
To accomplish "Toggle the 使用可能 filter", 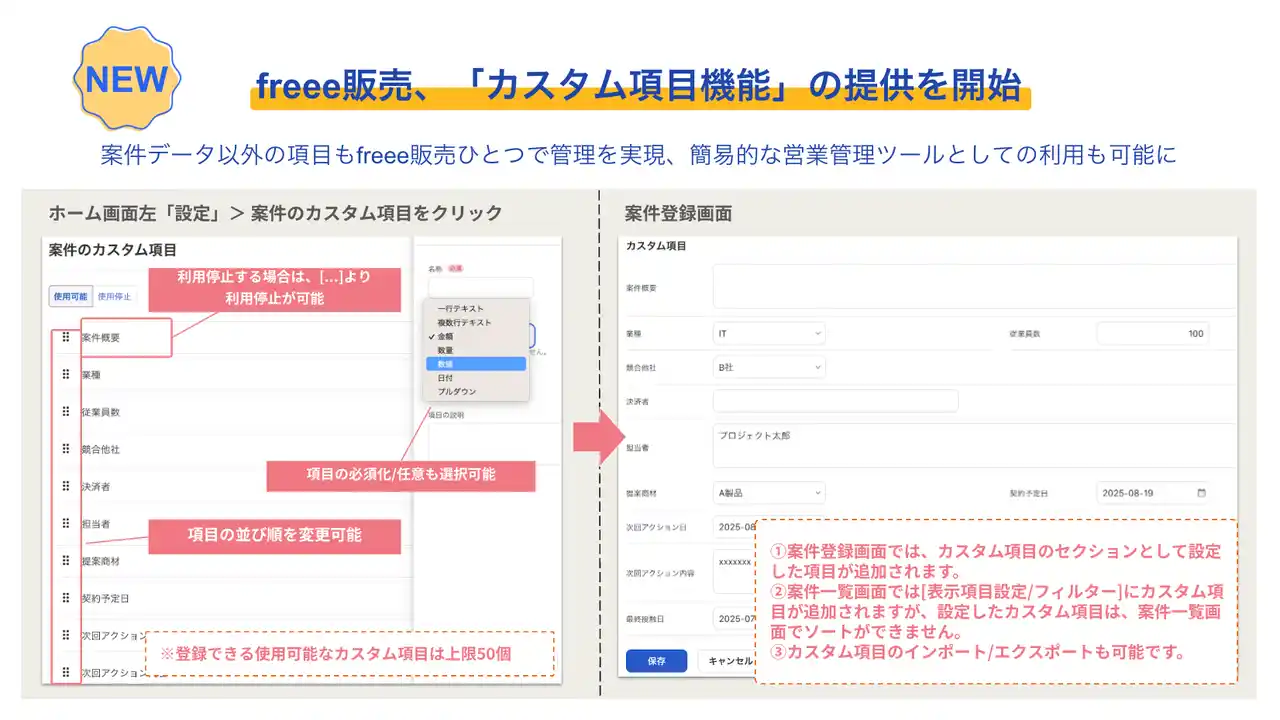I will coord(69,297).
